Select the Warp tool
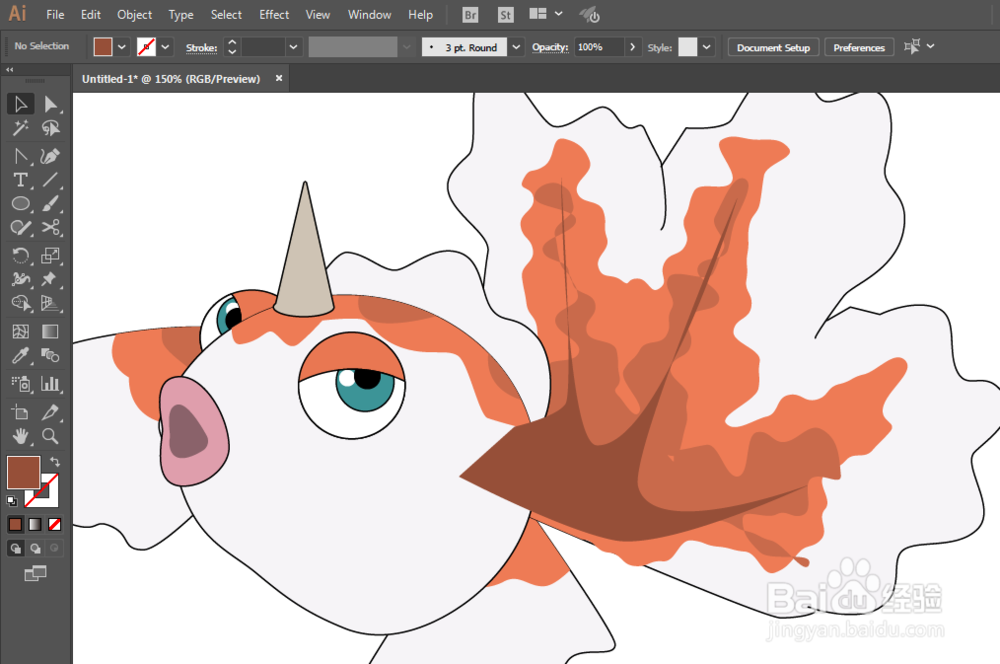1000x664 pixels. [20, 279]
